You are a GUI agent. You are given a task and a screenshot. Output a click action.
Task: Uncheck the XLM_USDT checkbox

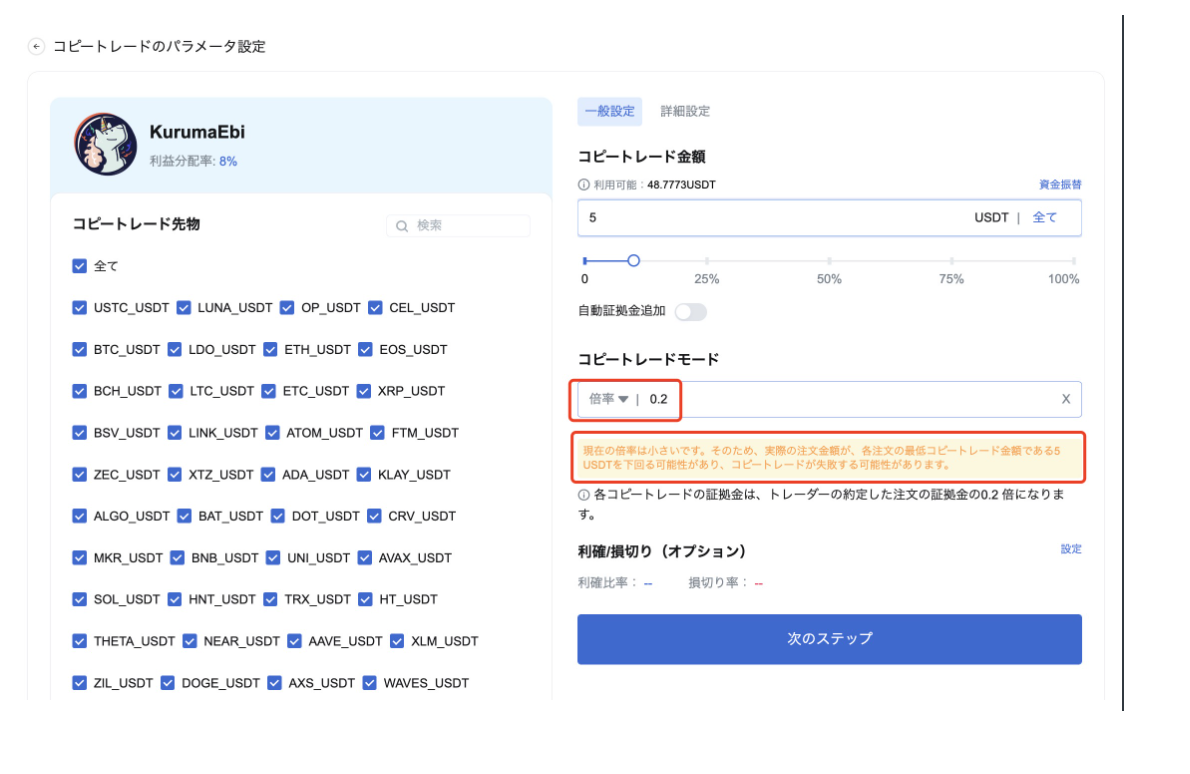(397, 641)
